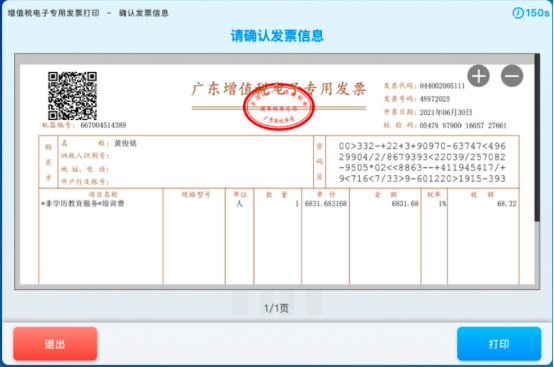This screenshot has width=554, height=367.
Task: Click the tax amount 68.32
Action: [x=507, y=203]
